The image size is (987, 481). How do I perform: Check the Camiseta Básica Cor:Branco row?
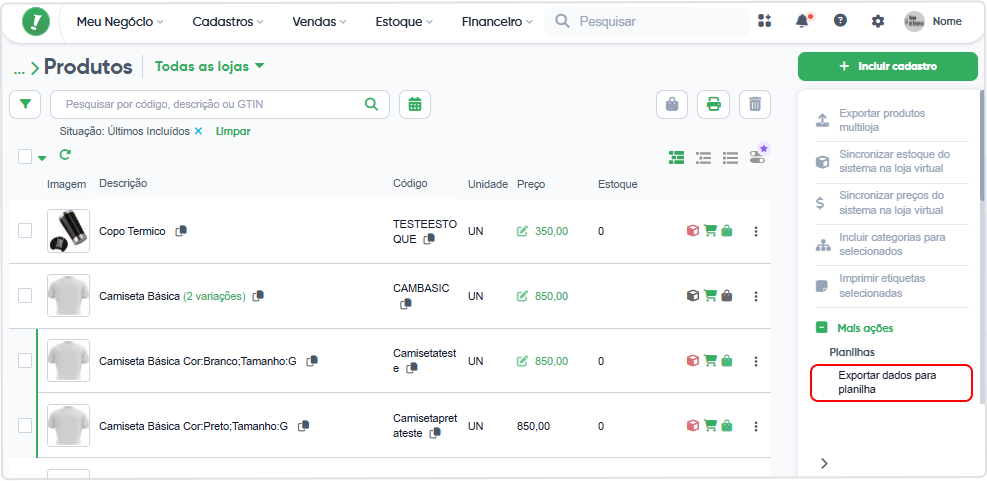coord(25,361)
